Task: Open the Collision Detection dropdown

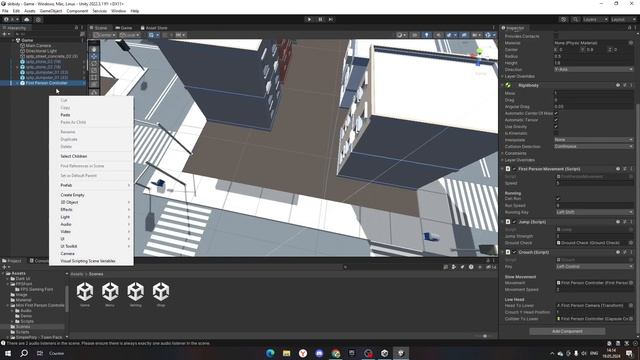Action: pos(593,146)
